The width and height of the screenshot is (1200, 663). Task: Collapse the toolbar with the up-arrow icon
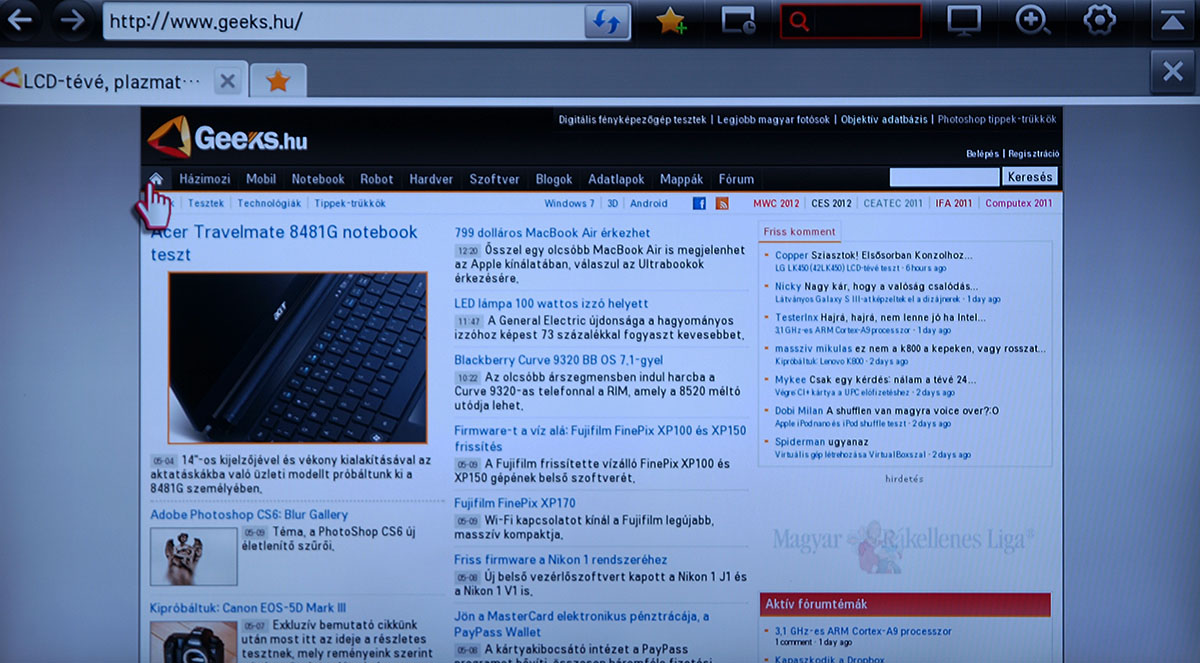(1174, 21)
